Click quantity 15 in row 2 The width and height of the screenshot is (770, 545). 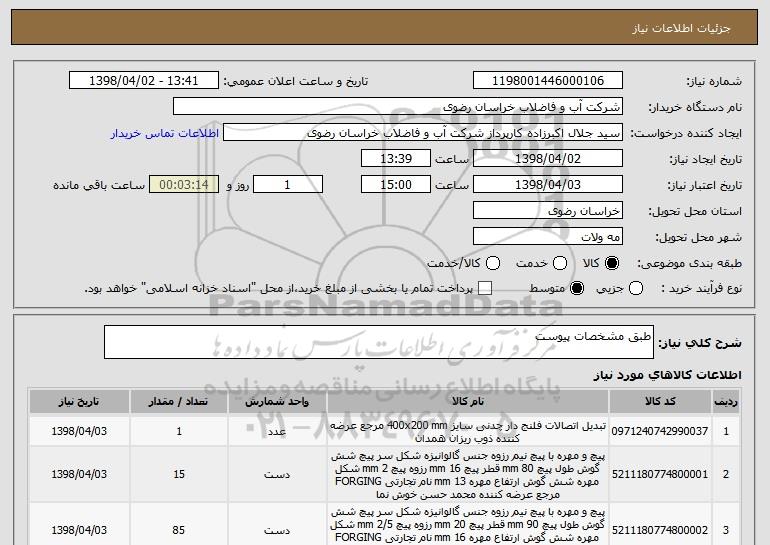tap(179, 474)
